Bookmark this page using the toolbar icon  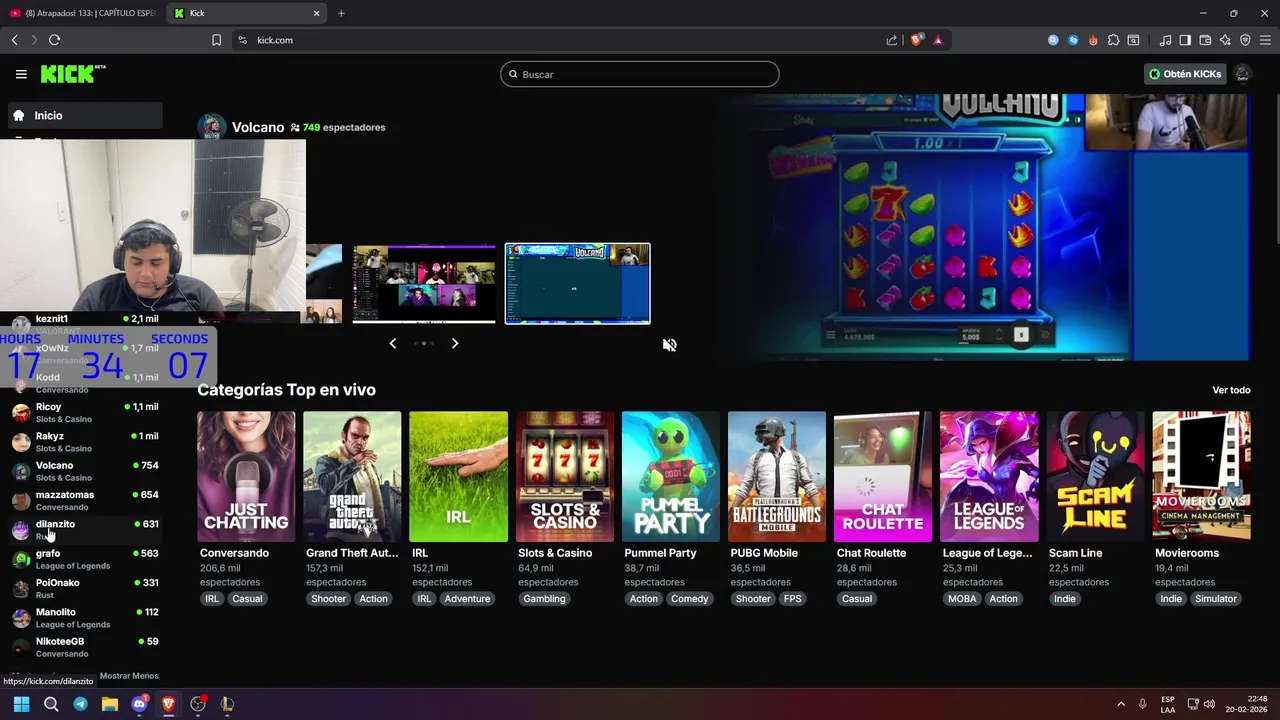(216, 40)
